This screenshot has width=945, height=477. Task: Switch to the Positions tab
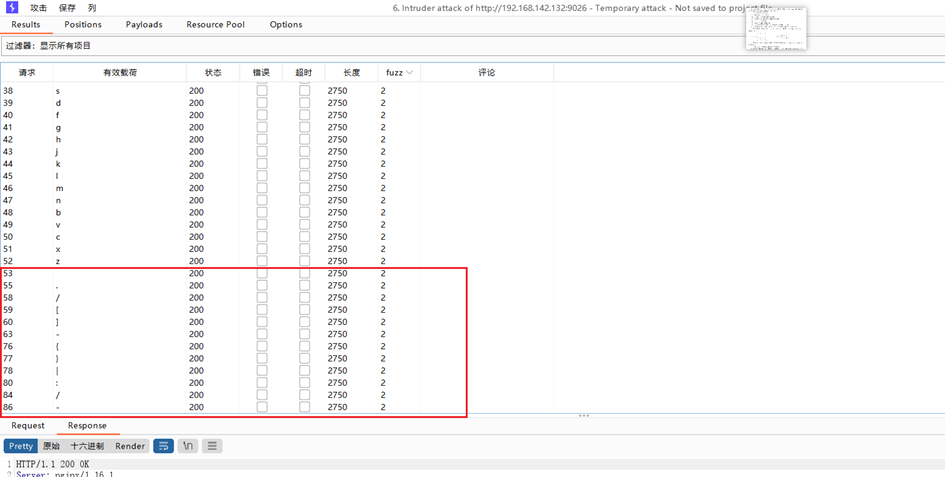(x=83, y=25)
